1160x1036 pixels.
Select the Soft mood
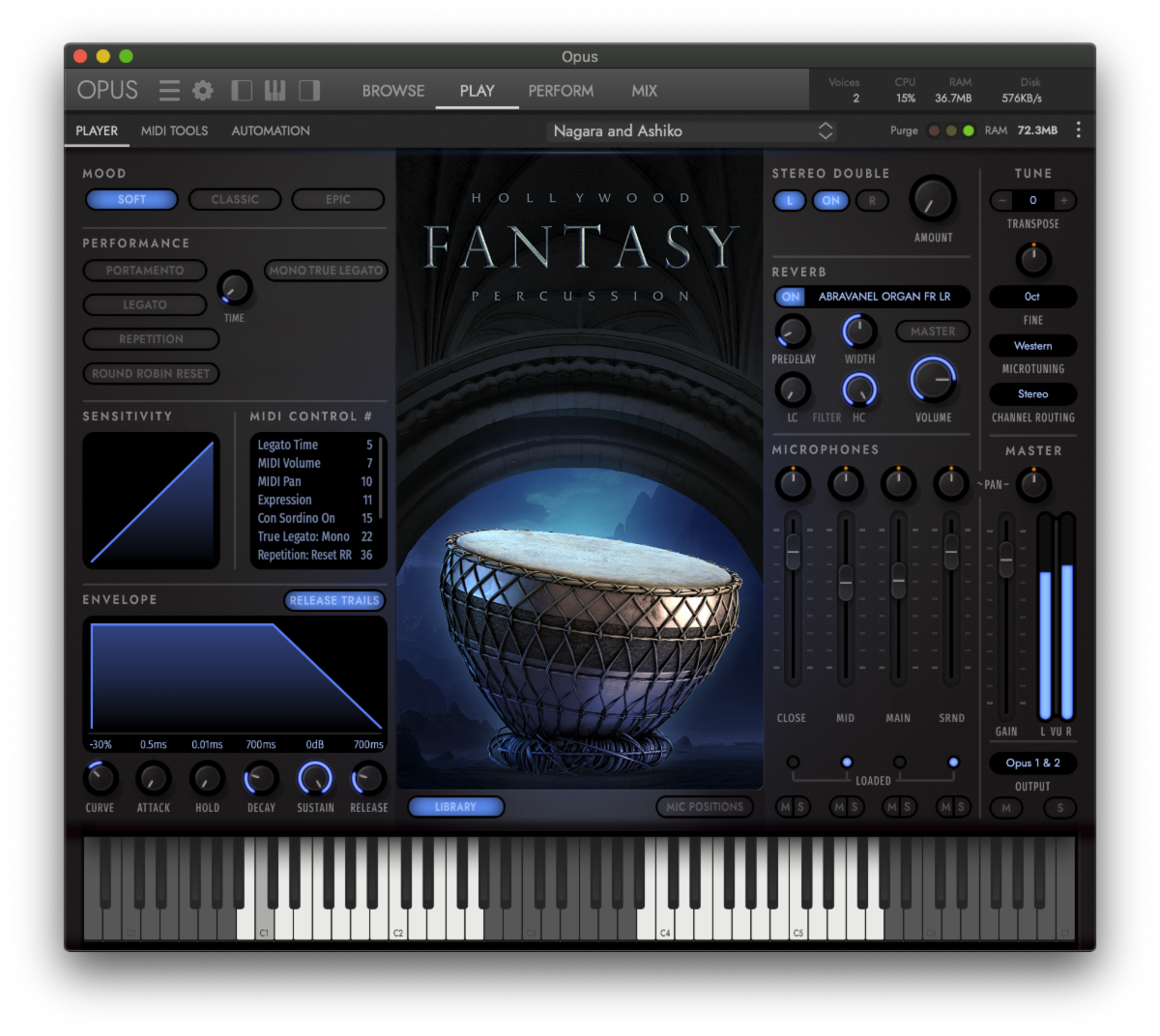pos(132,199)
